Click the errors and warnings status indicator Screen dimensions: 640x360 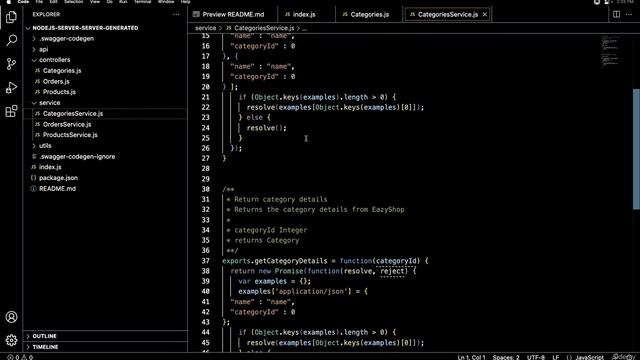20,357
